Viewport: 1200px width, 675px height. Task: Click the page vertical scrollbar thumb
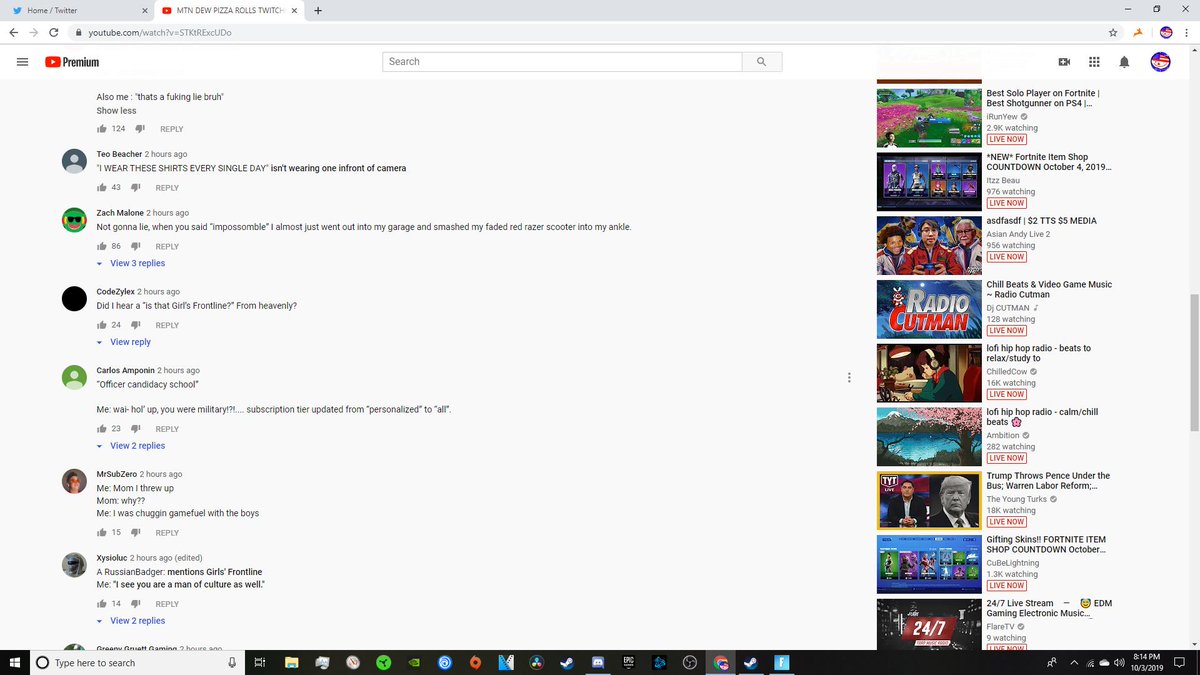tap(1194, 362)
